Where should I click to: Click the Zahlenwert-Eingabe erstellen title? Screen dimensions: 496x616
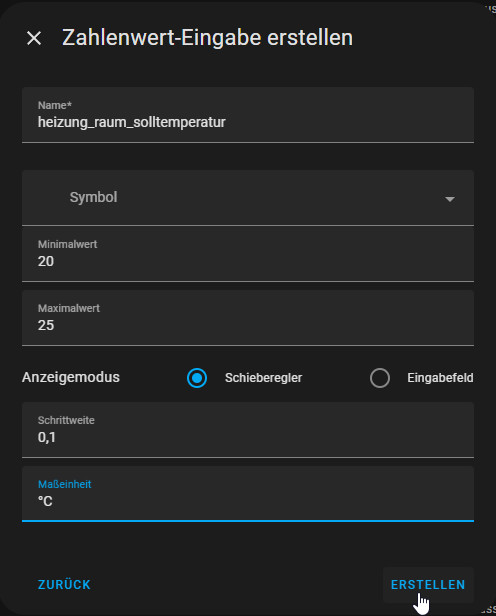[207, 38]
